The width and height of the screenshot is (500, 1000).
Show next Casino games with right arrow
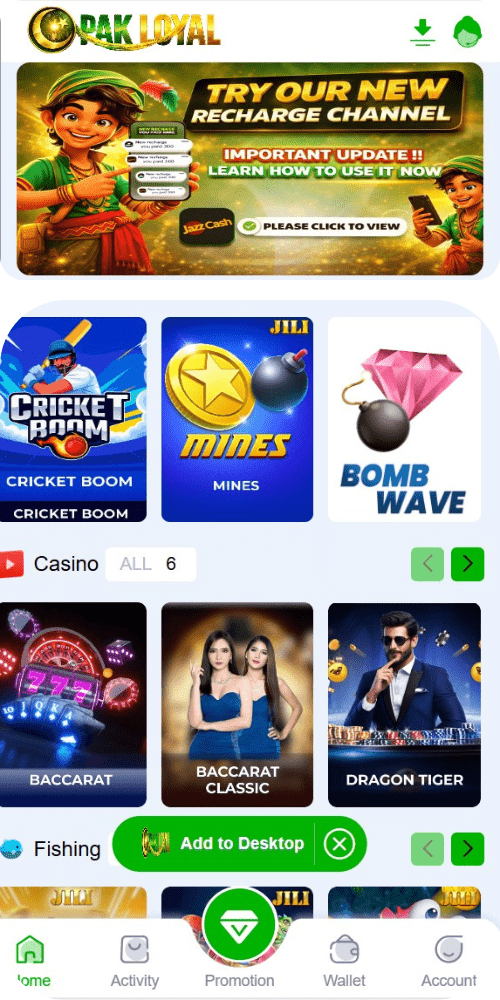[x=467, y=564]
